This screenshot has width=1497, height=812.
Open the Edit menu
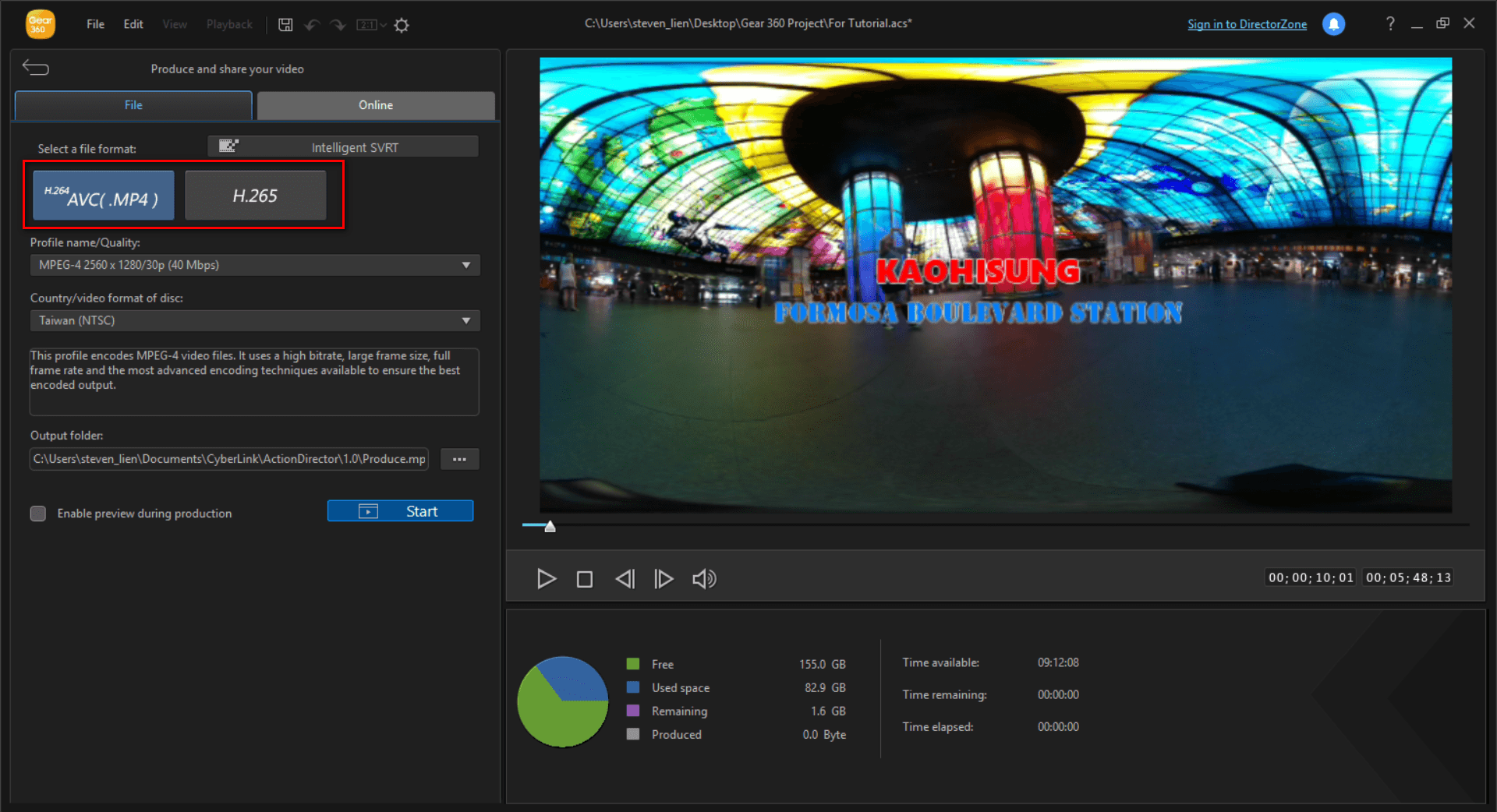133,24
